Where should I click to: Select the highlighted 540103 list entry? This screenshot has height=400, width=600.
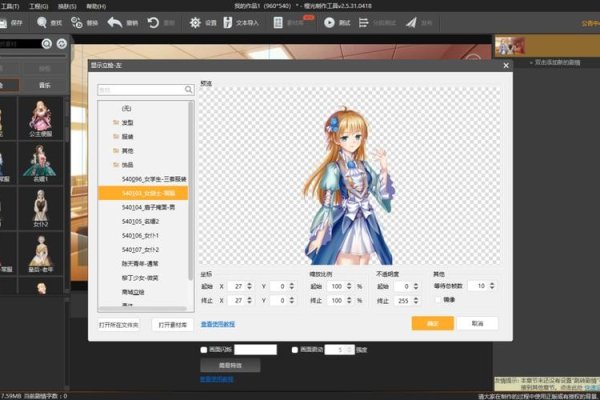[143, 193]
